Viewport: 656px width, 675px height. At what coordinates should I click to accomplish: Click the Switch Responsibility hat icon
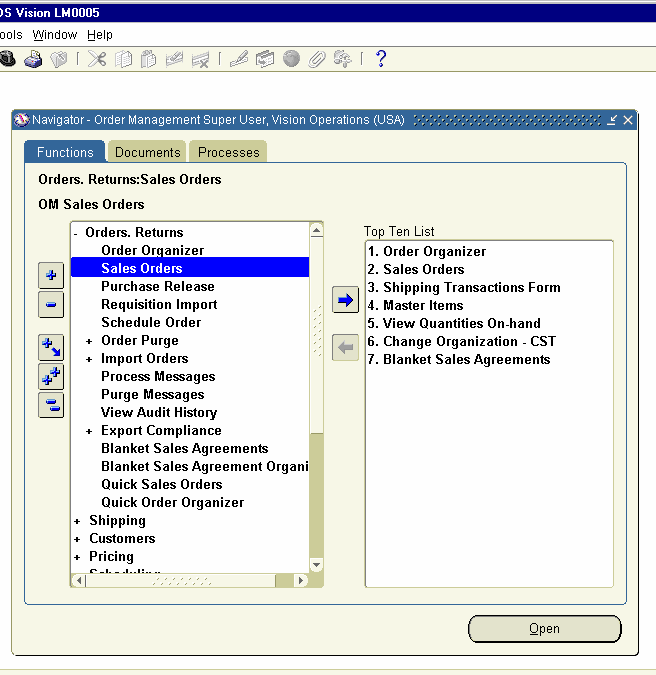tap(7, 59)
